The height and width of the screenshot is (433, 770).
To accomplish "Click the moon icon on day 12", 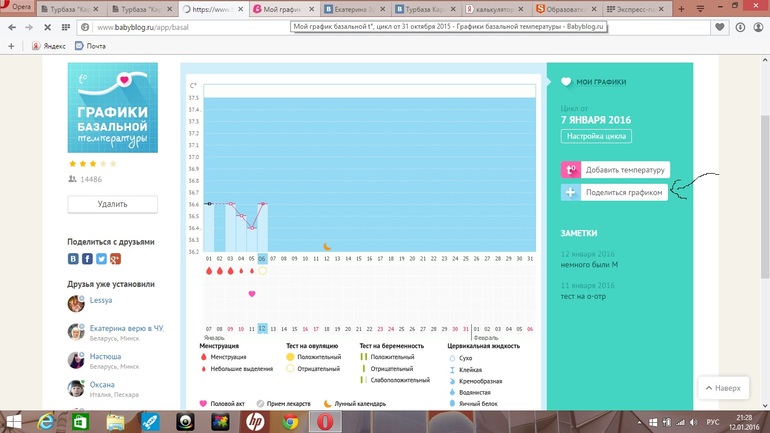I will [327, 246].
